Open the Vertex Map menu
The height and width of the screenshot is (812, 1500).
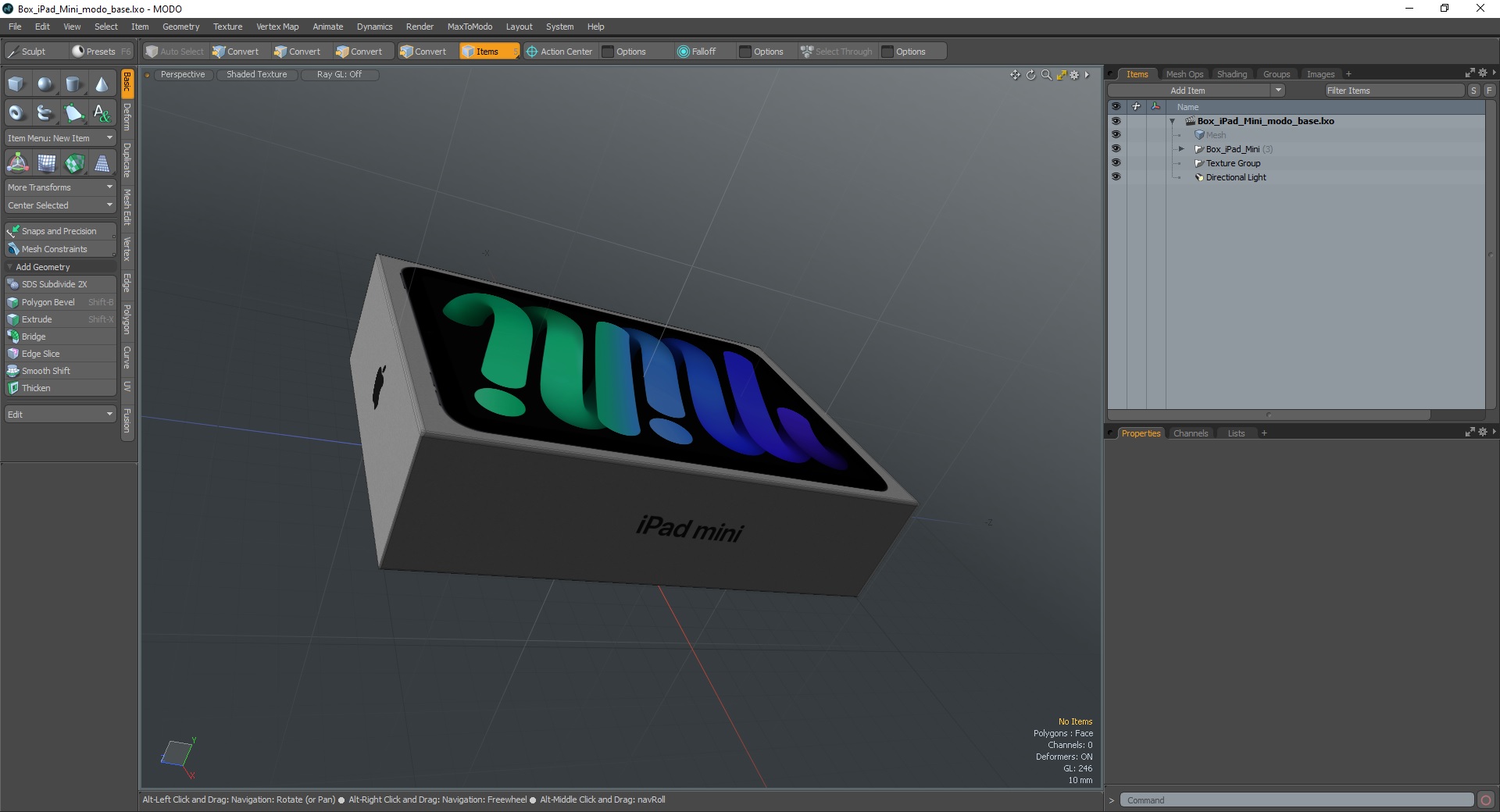point(277,27)
